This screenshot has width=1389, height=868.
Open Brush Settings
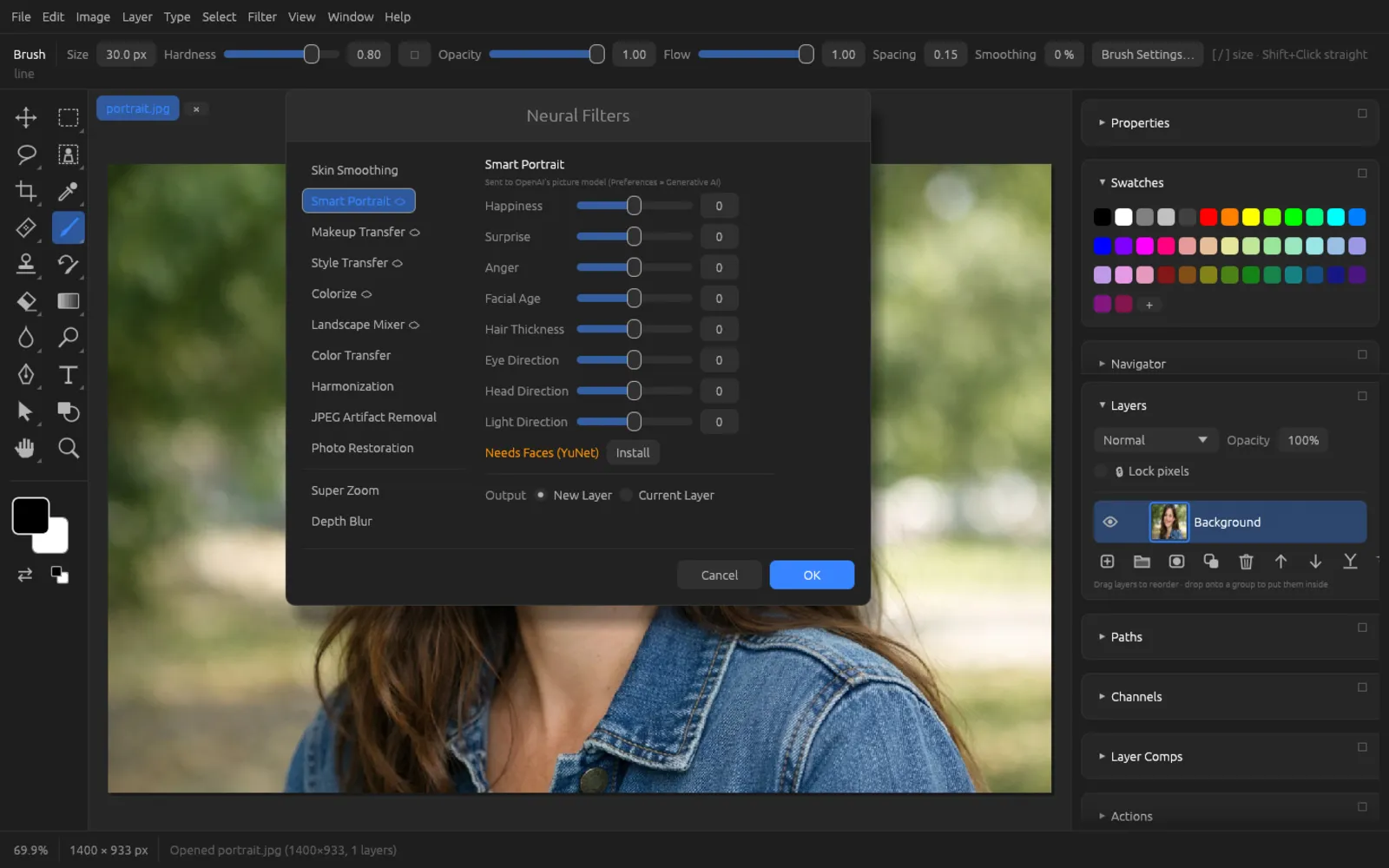tap(1148, 55)
